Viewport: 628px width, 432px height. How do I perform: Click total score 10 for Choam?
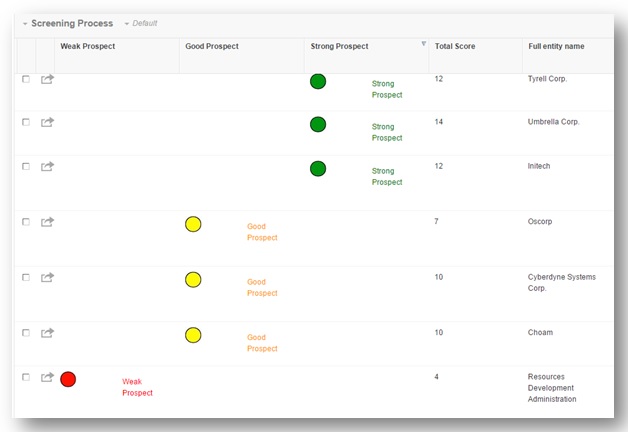tap(439, 332)
